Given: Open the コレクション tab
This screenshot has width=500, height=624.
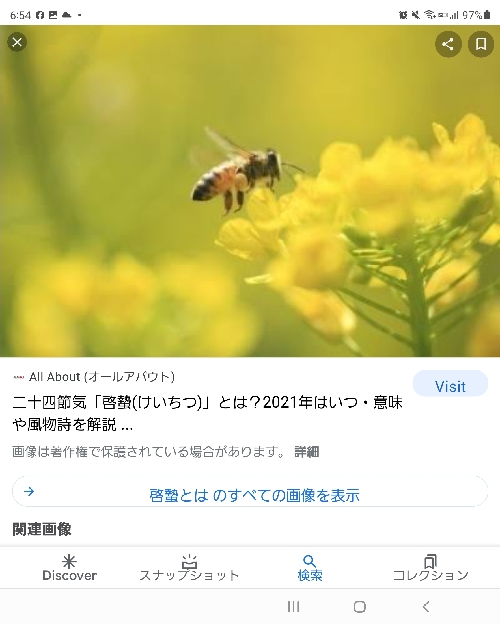Looking at the screenshot, I should pyautogui.click(x=430, y=568).
